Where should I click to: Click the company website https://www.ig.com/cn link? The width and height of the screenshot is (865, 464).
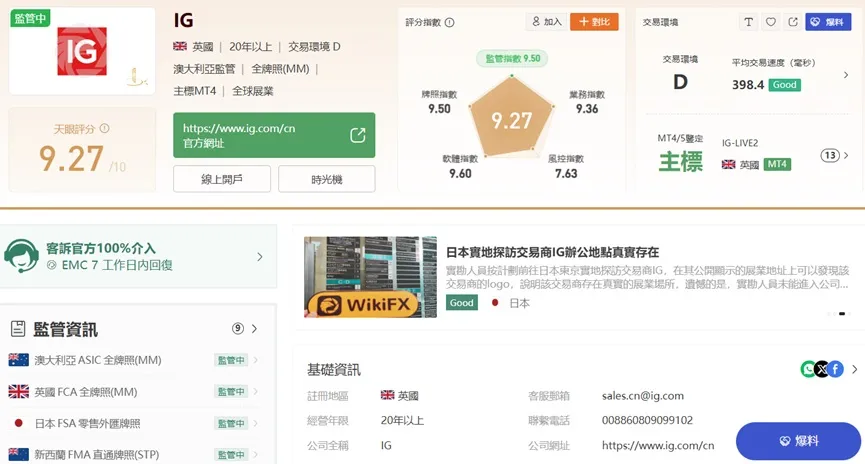[x=658, y=445]
